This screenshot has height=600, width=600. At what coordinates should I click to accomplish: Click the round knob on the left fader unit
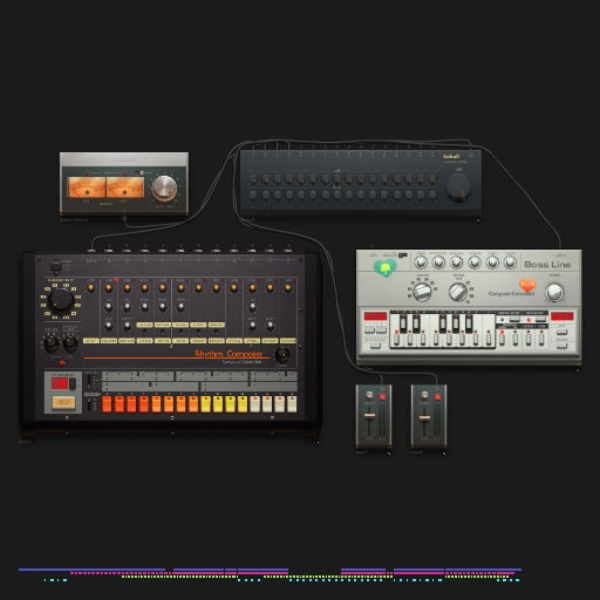pos(369,395)
